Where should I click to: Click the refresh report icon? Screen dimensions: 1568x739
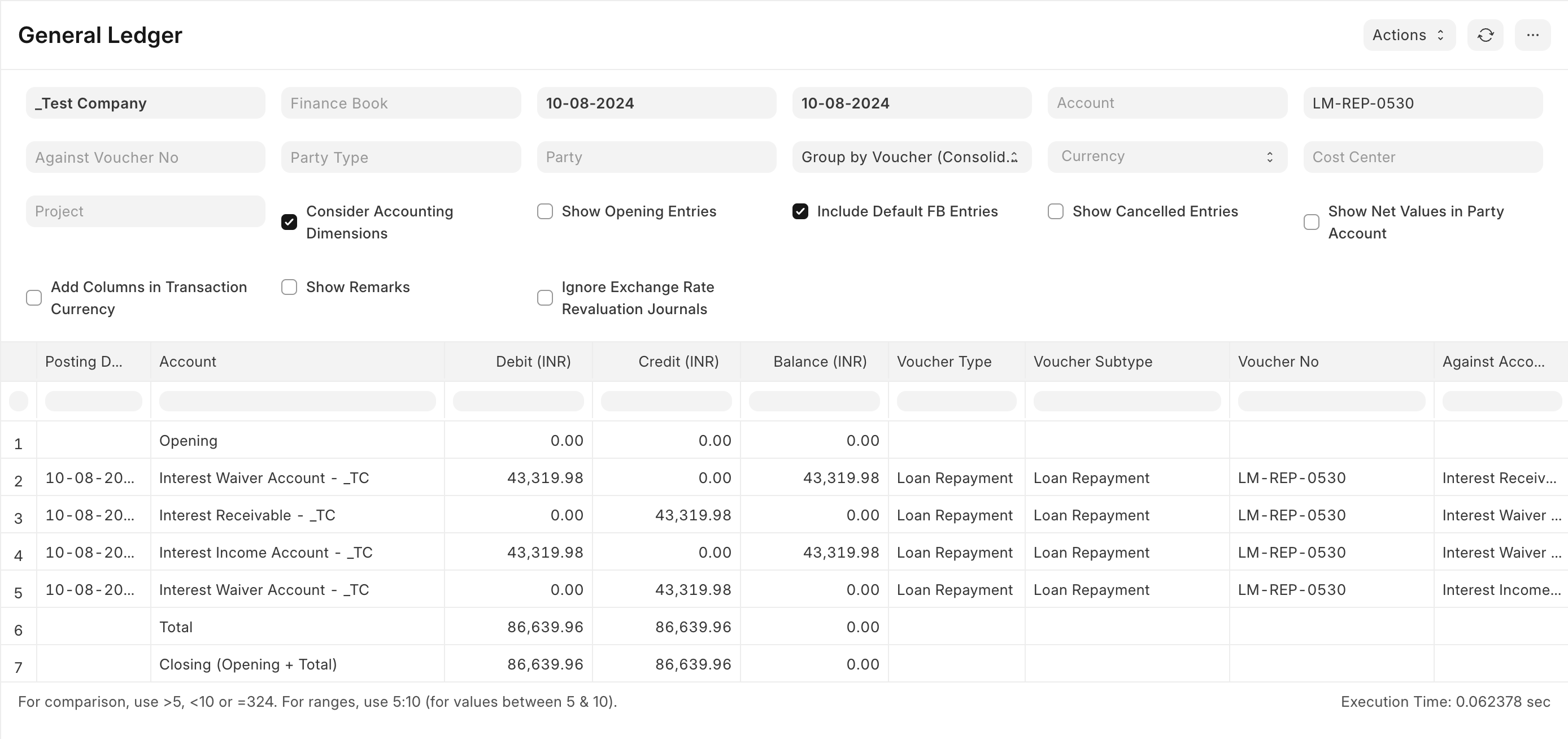coord(1485,35)
